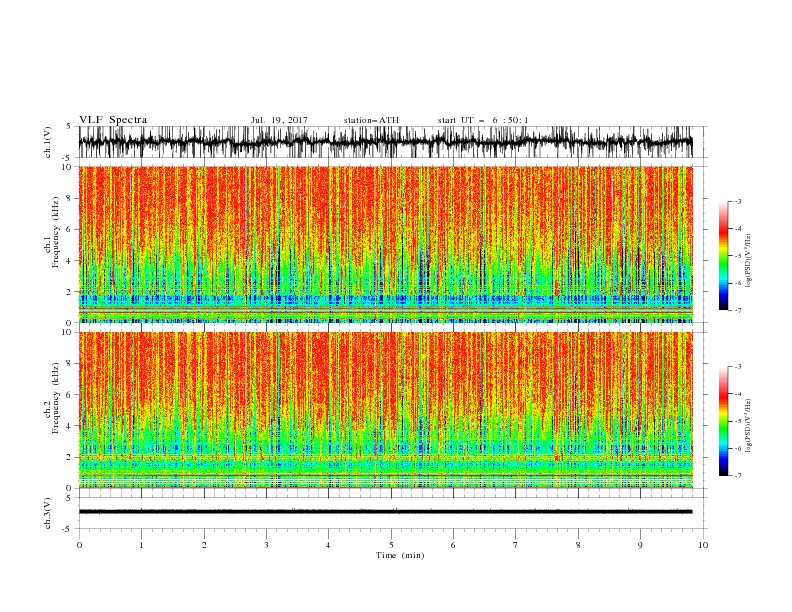Click the "-7" tick on ch.2 colorbar
This screenshot has width=792, height=612.
738,476
